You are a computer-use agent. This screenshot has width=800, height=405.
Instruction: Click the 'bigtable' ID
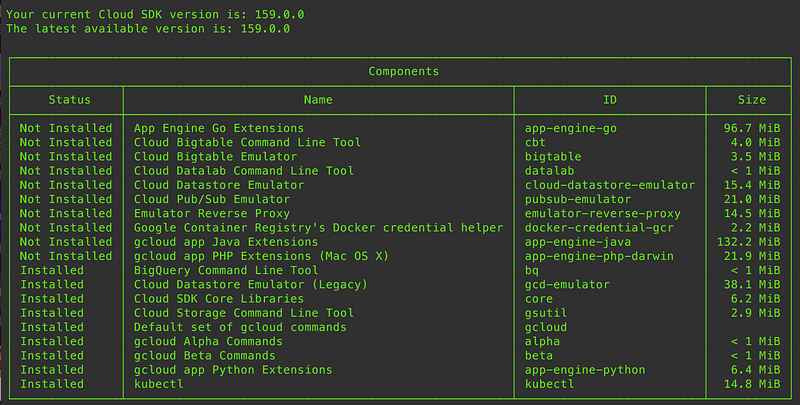click(x=553, y=157)
